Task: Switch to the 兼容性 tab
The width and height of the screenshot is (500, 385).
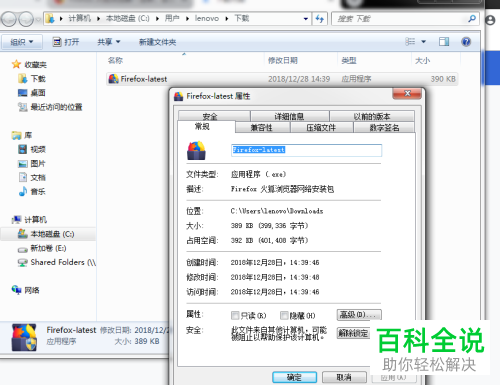Action: pos(262,127)
